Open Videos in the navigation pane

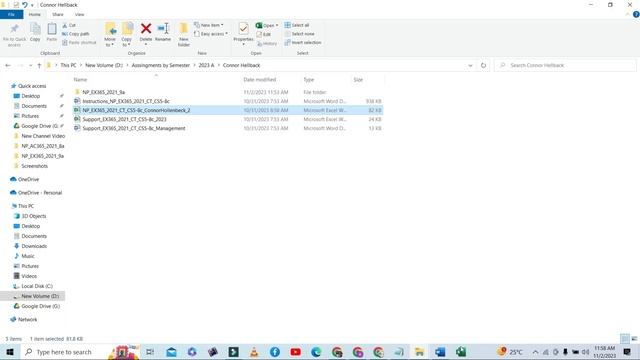[29, 276]
